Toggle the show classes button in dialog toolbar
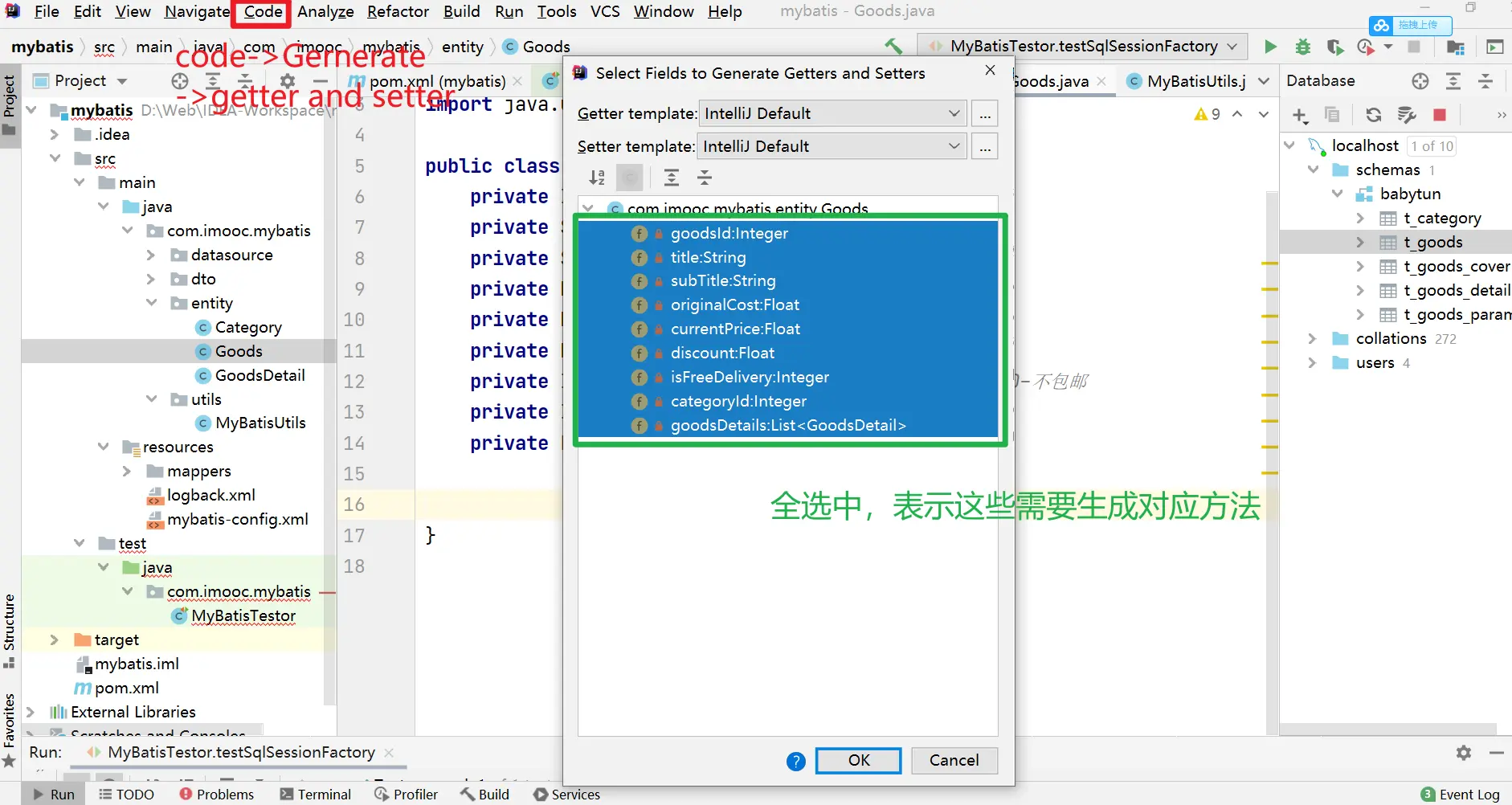 [x=630, y=178]
